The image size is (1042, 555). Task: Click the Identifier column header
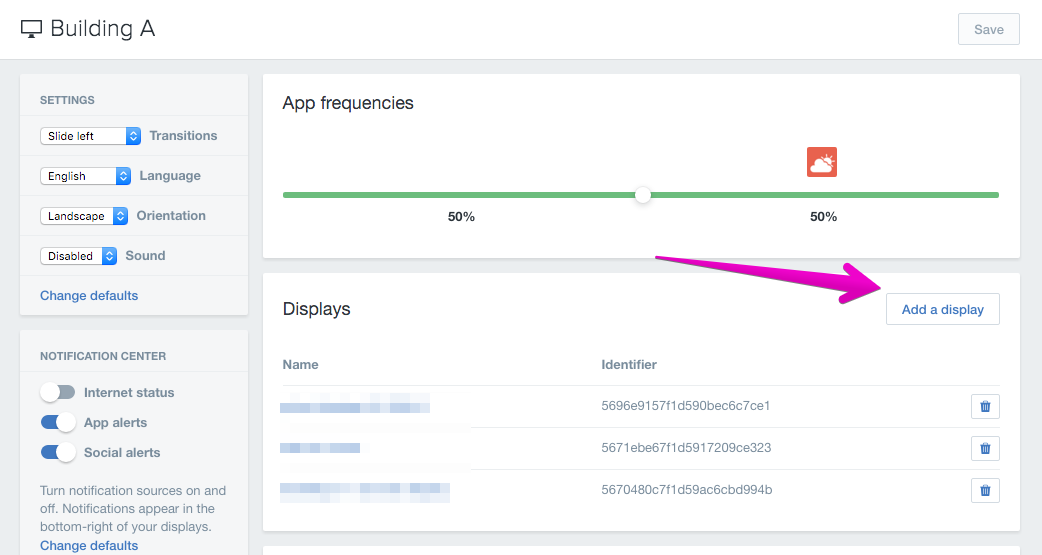point(629,364)
